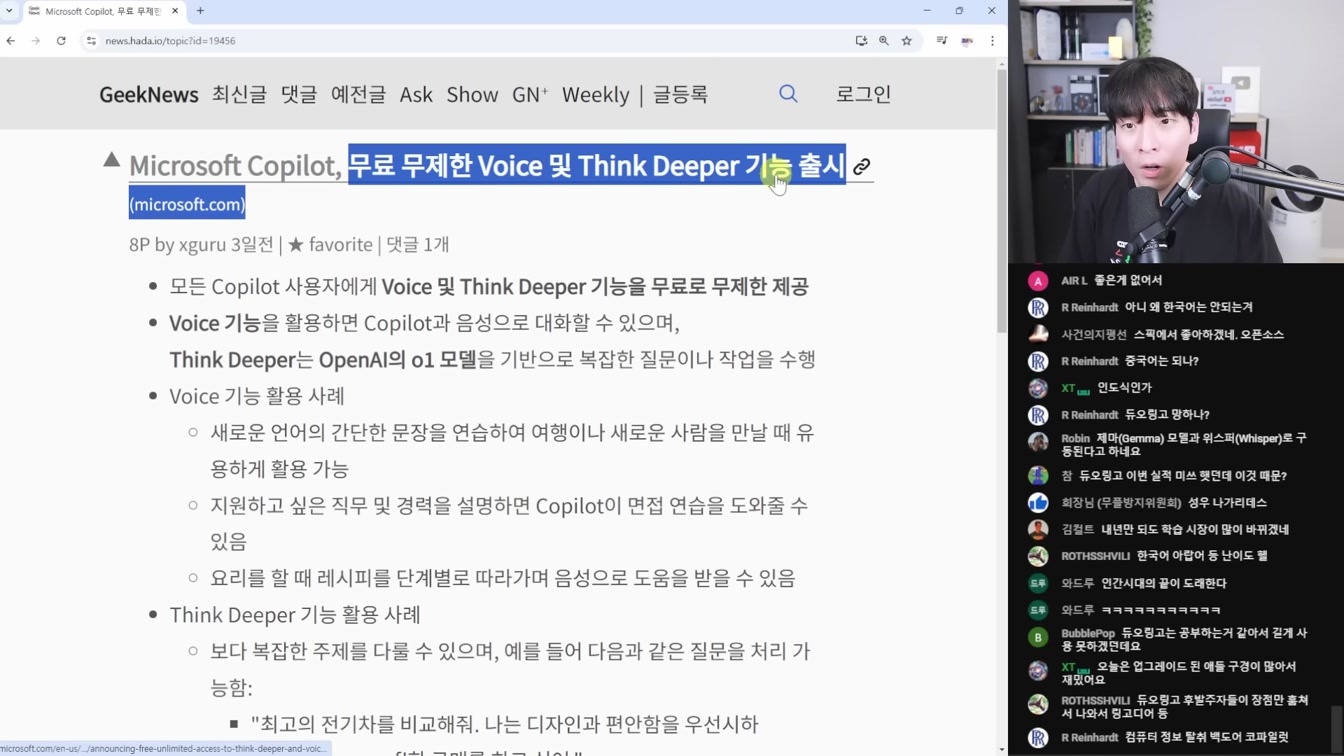The width and height of the screenshot is (1344, 756).
Task: Click ROTHSSHVILI avatar beside '한국어 아랍어' message
Action: [x=1038, y=556]
